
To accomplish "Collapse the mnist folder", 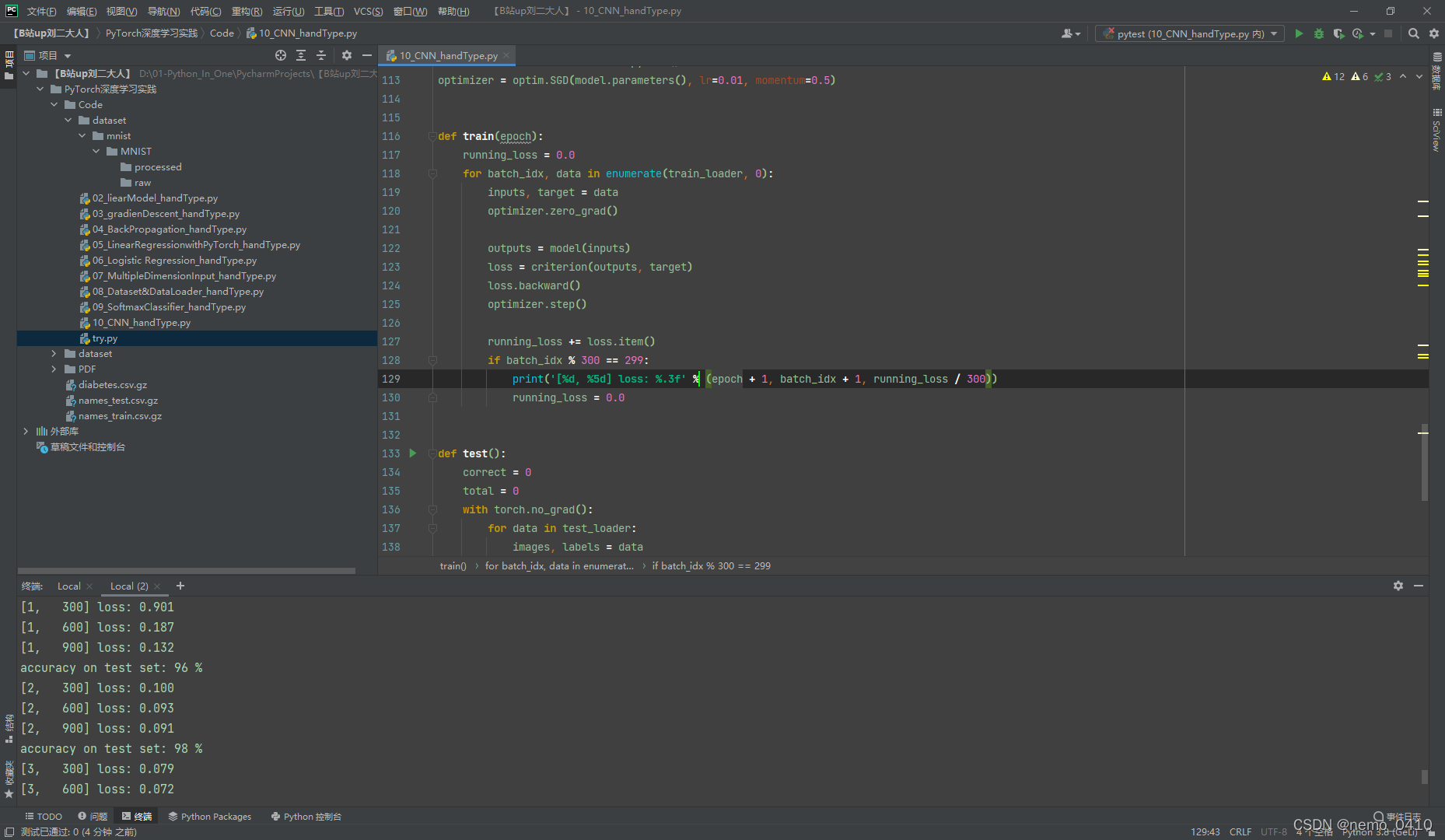I will coord(82,135).
